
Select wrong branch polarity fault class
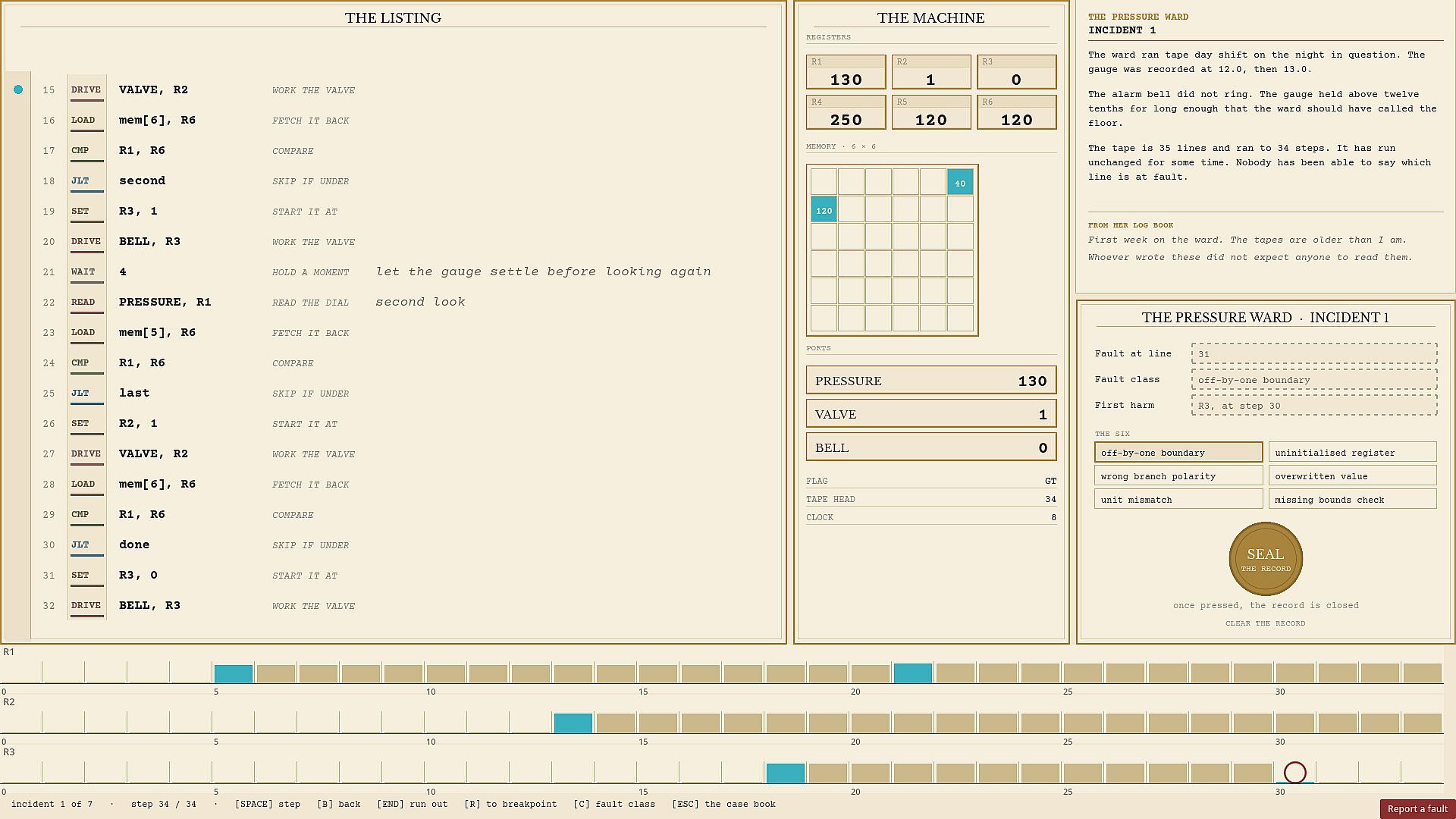tap(1178, 475)
